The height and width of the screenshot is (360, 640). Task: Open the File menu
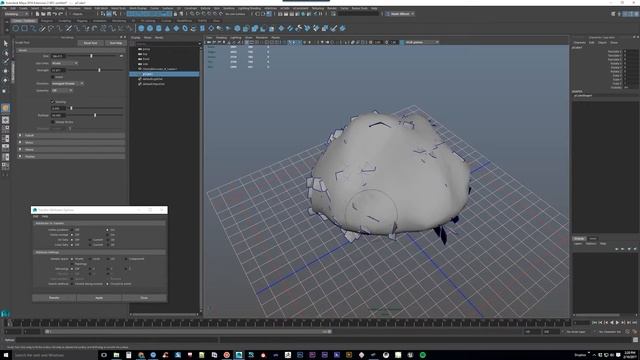[4, 8]
